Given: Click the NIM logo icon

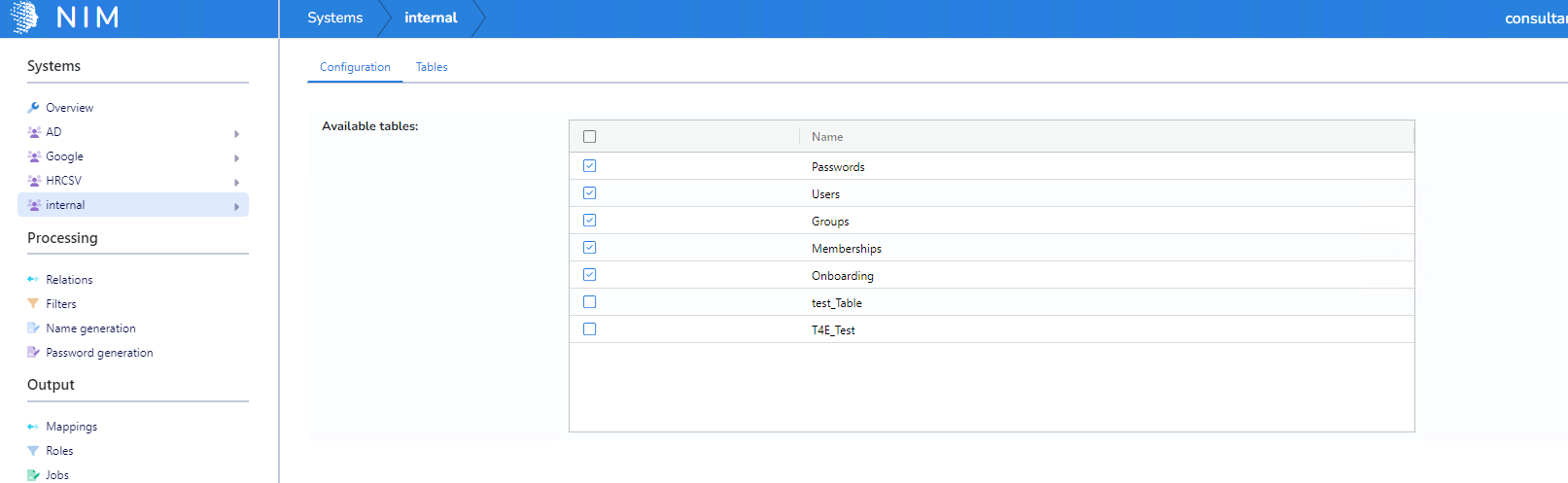Looking at the screenshot, I should (x=24, y=17).
